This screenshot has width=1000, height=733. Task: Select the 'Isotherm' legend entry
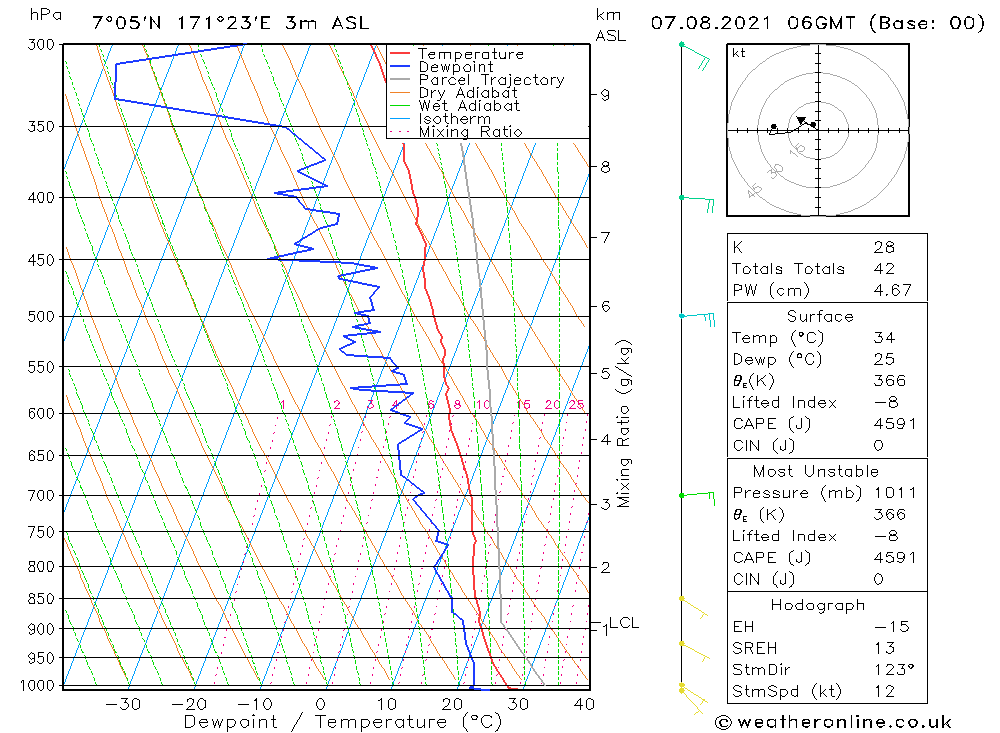[x=455, y=119]
